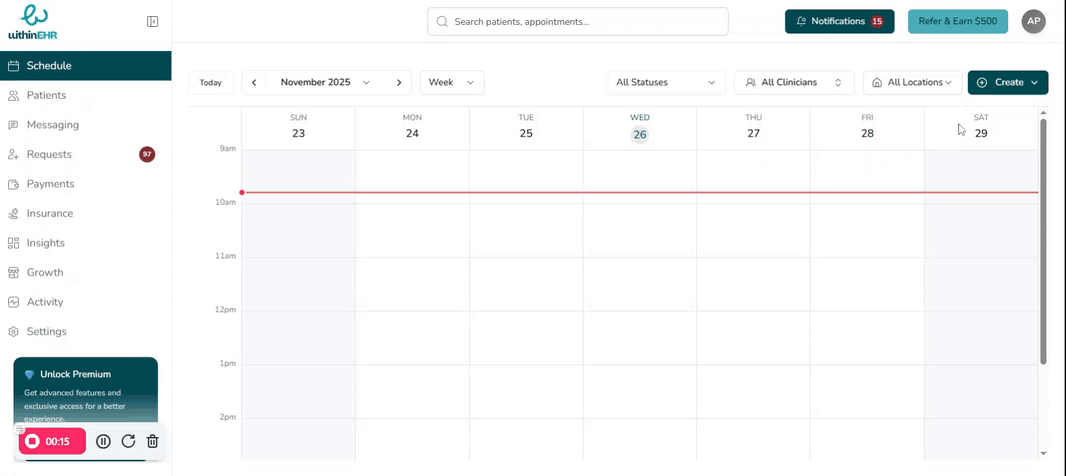Click the Refer & Earn $500 button
The height and width of the screenshot is (476, 1066).
957,21
